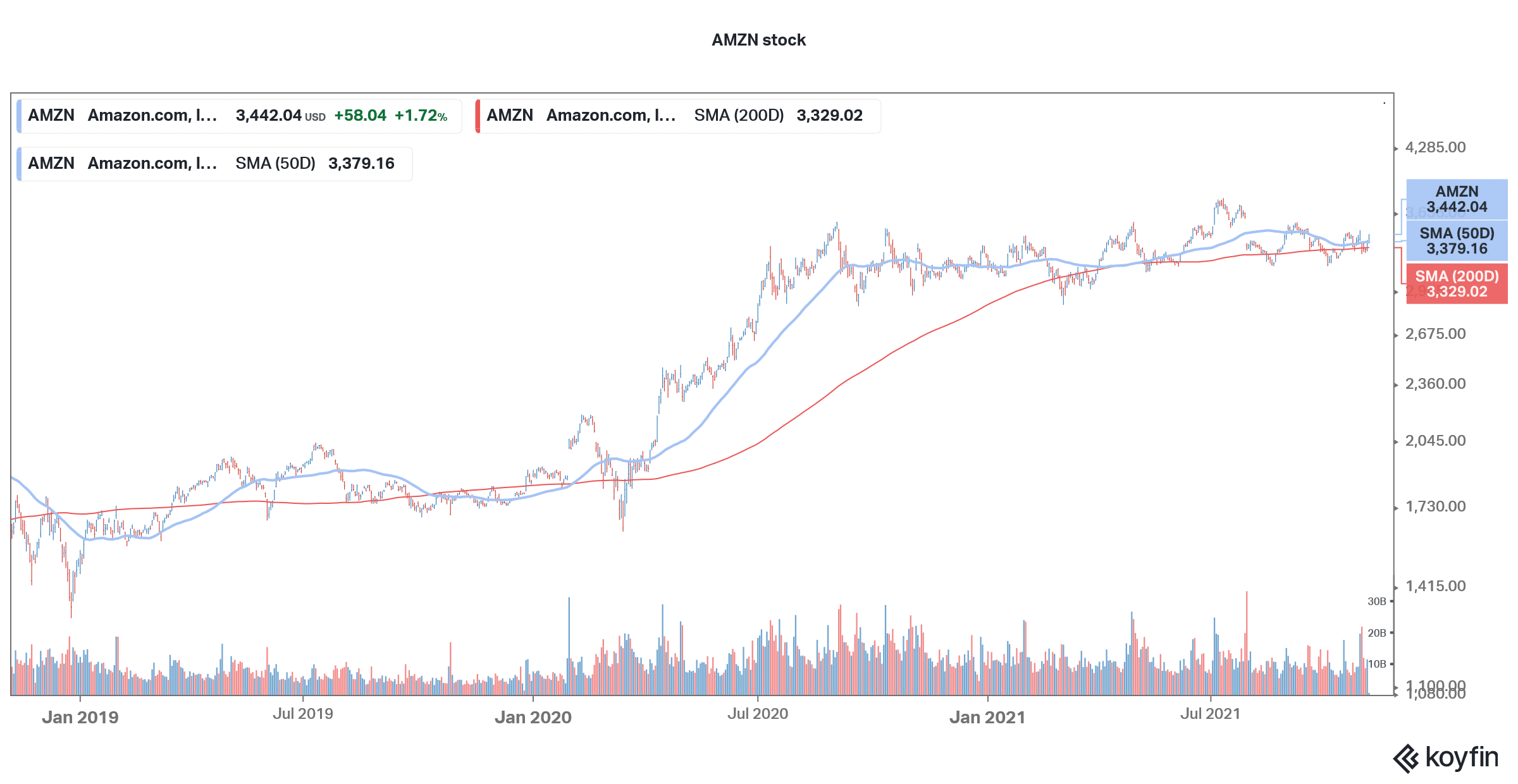Image resolution: width=1518 pixels, height=784 pixels.
Task: Click the 1,415.00 price axis label
Action: (1435, 586)
